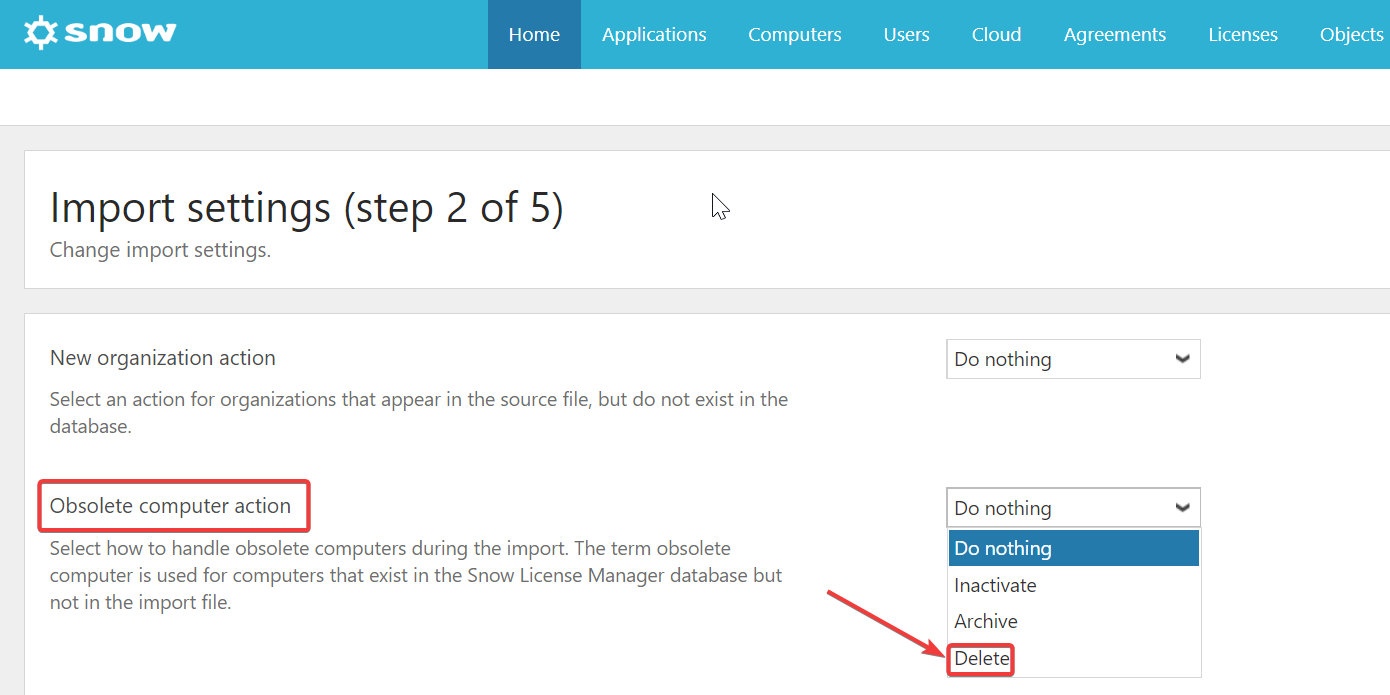Click Import settings (step 2 of 5) heading

pos(307,207)
